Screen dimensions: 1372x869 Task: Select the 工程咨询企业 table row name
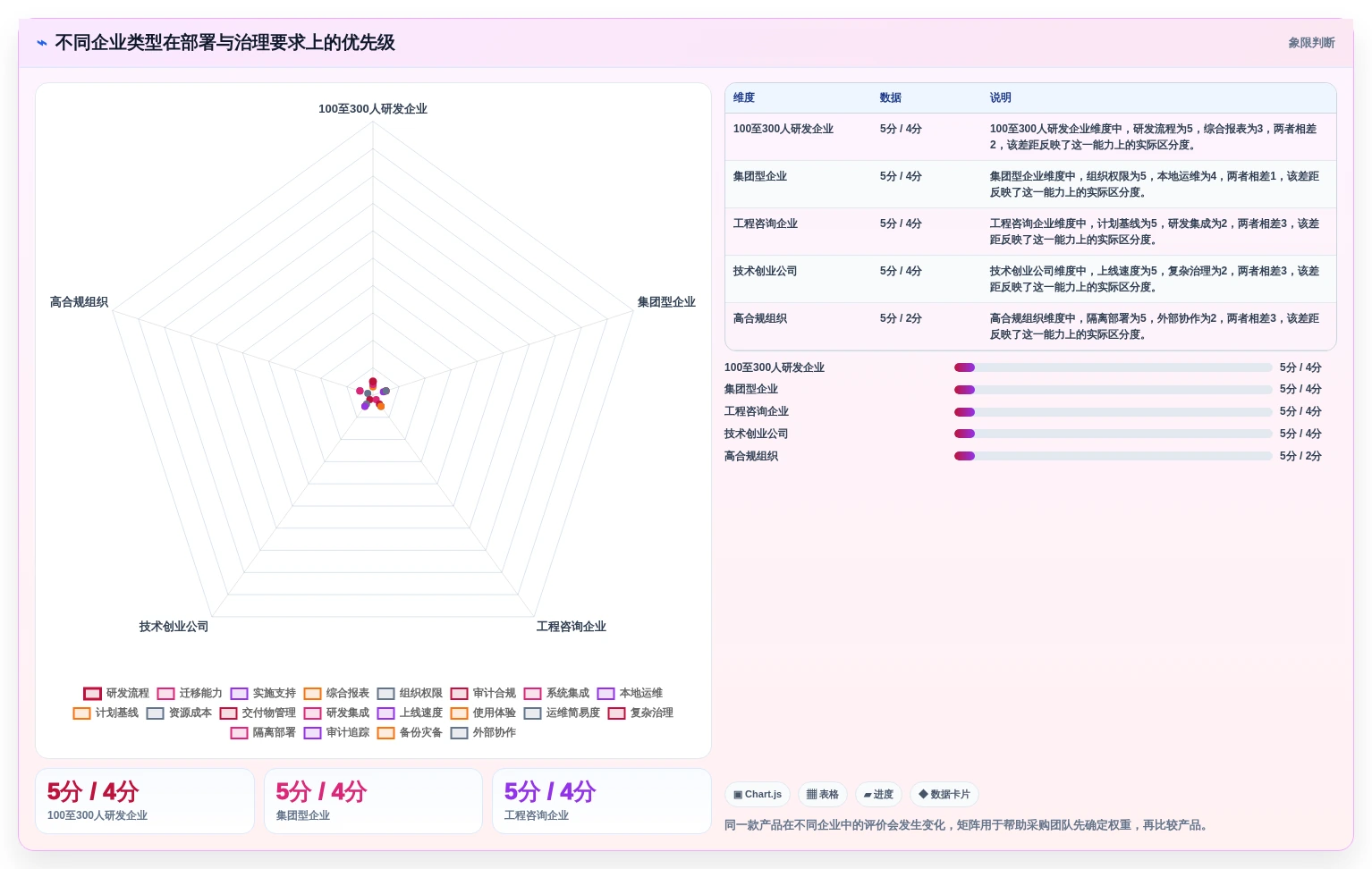(766, 224)
